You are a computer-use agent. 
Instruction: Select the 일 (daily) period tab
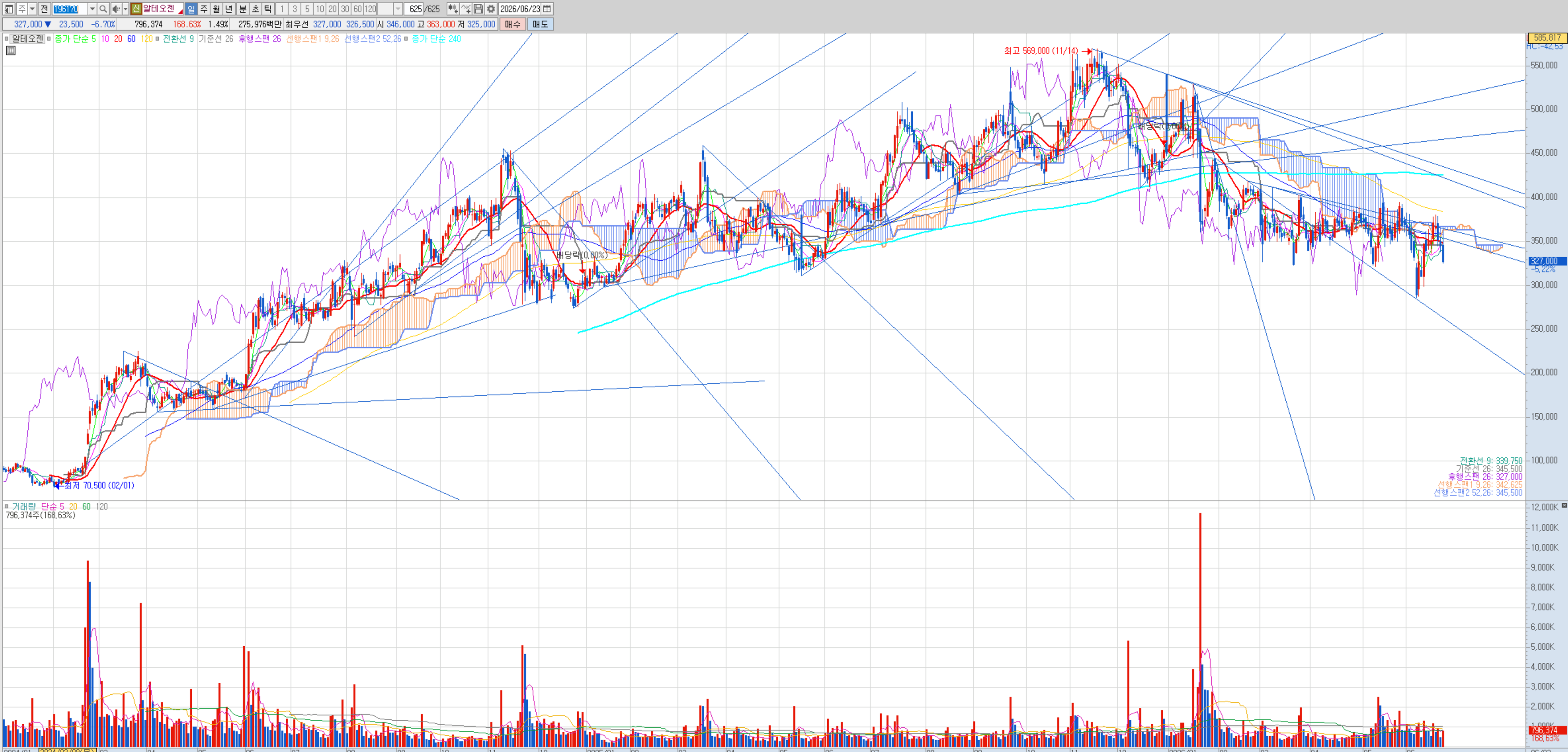coord(191,8)
